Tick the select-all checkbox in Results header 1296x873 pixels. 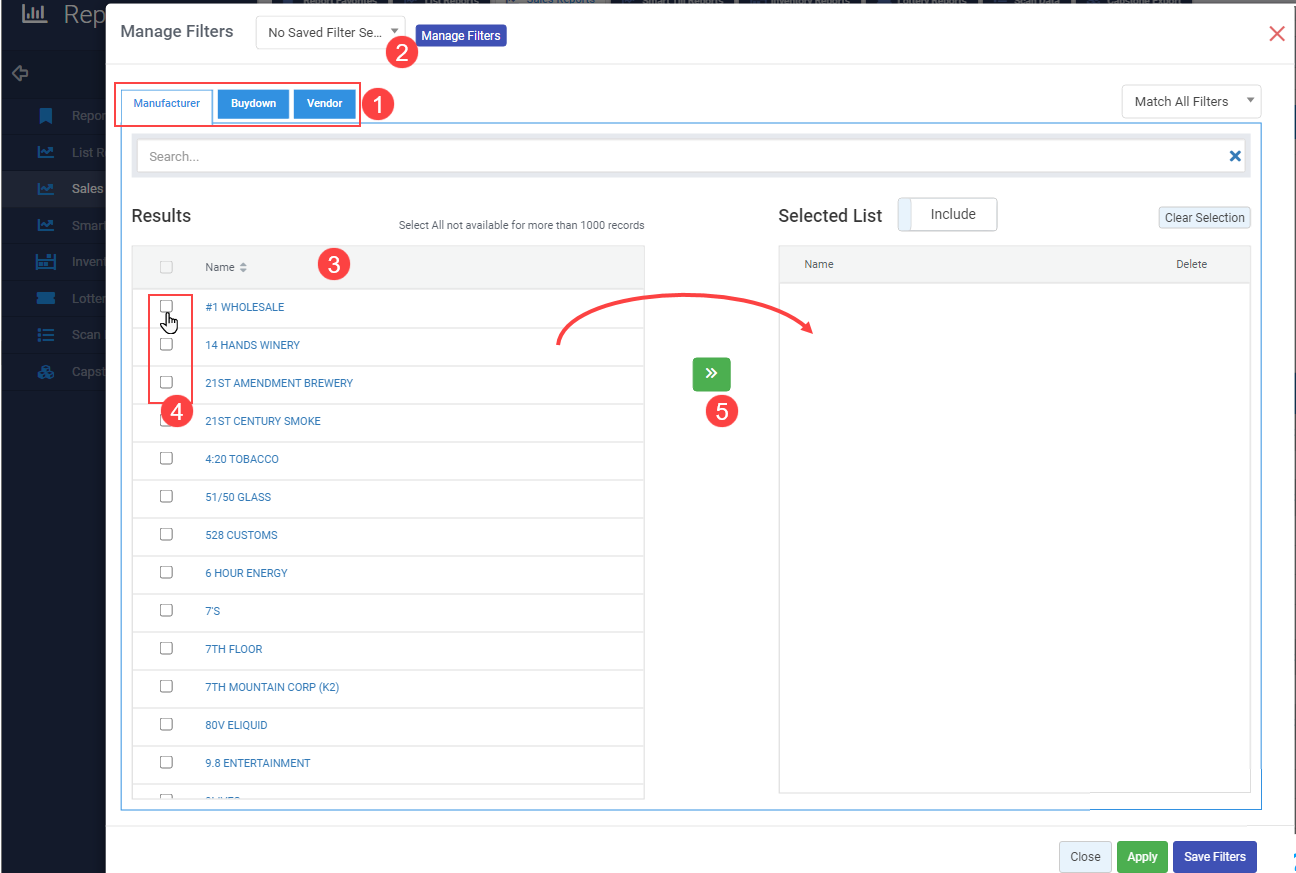[166, 267]
